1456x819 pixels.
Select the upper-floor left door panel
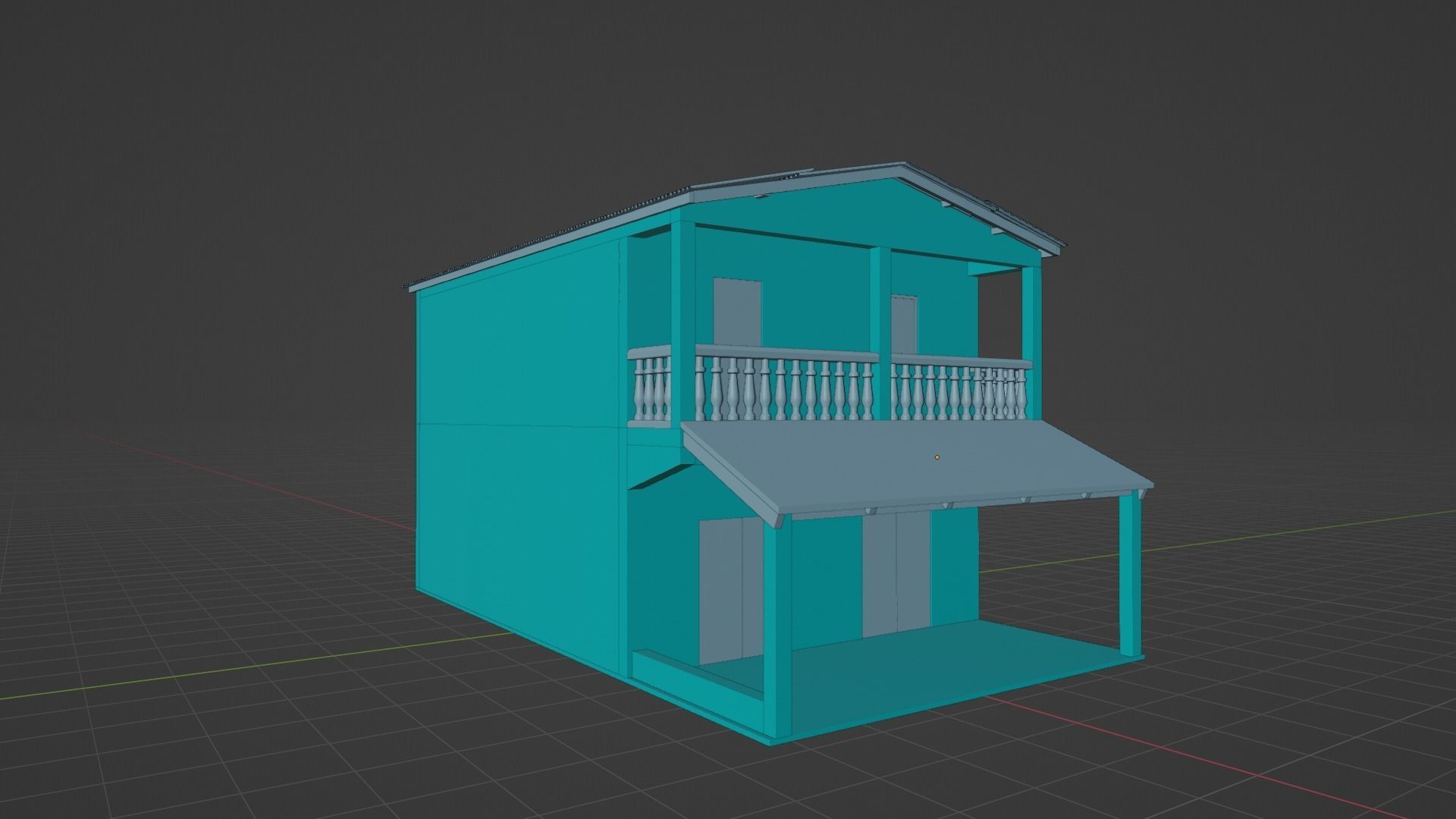point(737,312)
